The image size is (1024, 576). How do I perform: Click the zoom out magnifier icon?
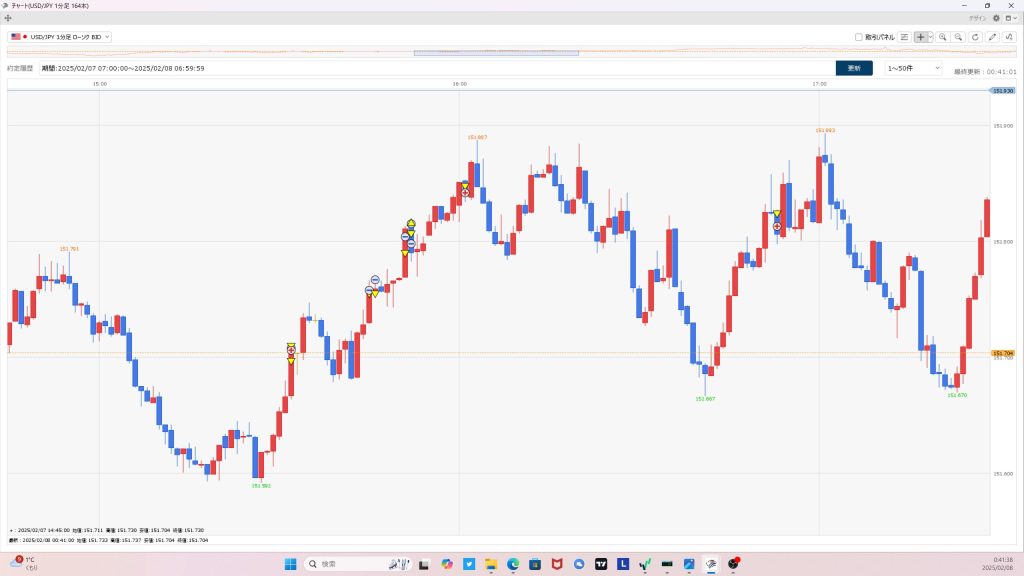click(958, 37)
